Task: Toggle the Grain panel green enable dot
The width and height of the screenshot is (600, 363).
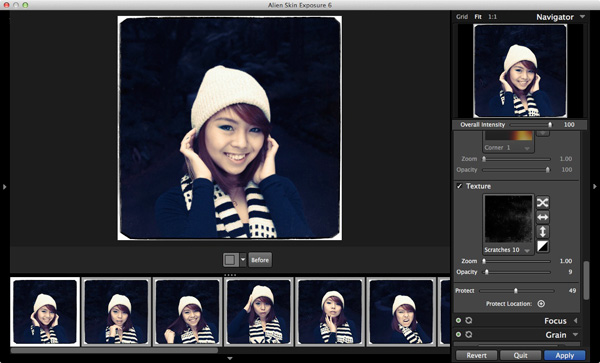Action: 458,334
